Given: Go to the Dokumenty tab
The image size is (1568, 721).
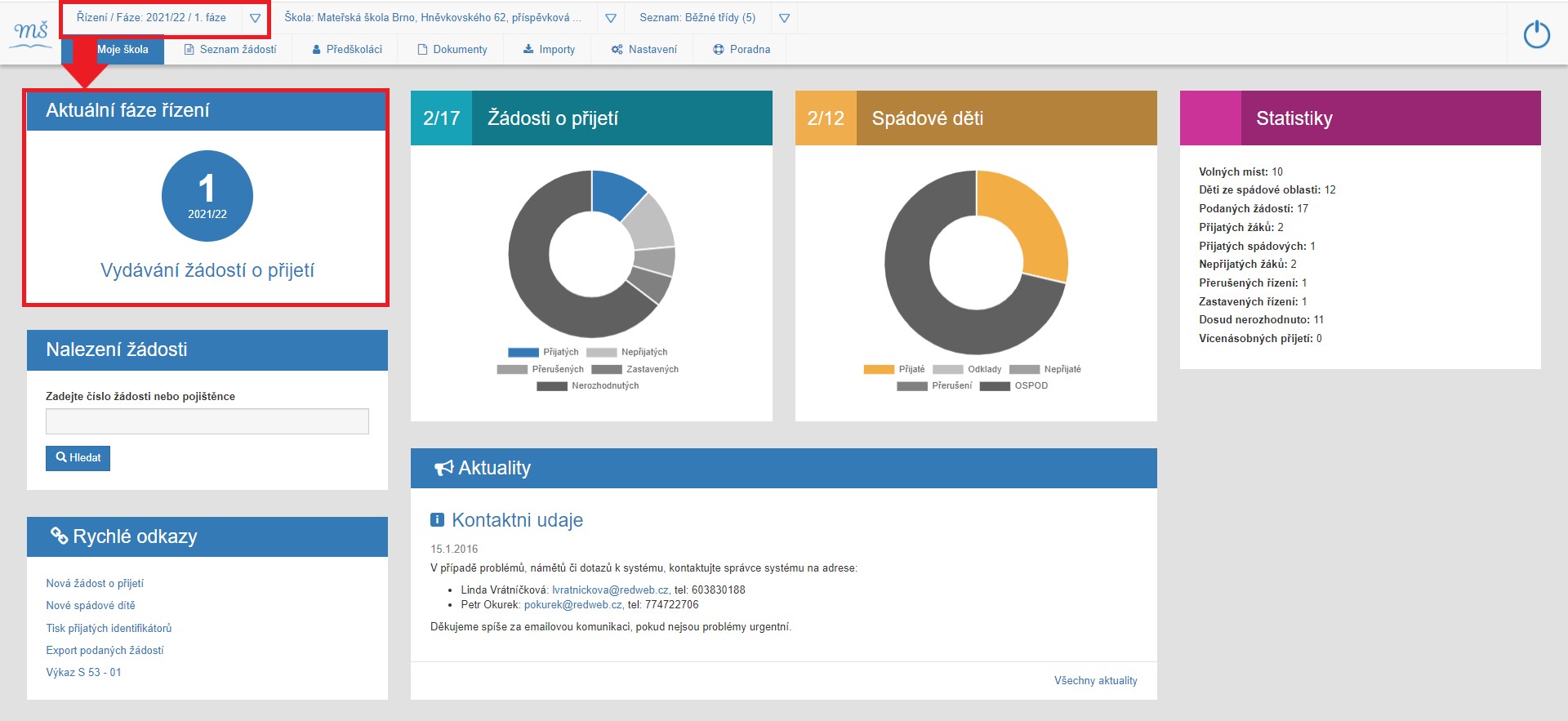Looking at the screenshot, I should click(x=452, y=50).
